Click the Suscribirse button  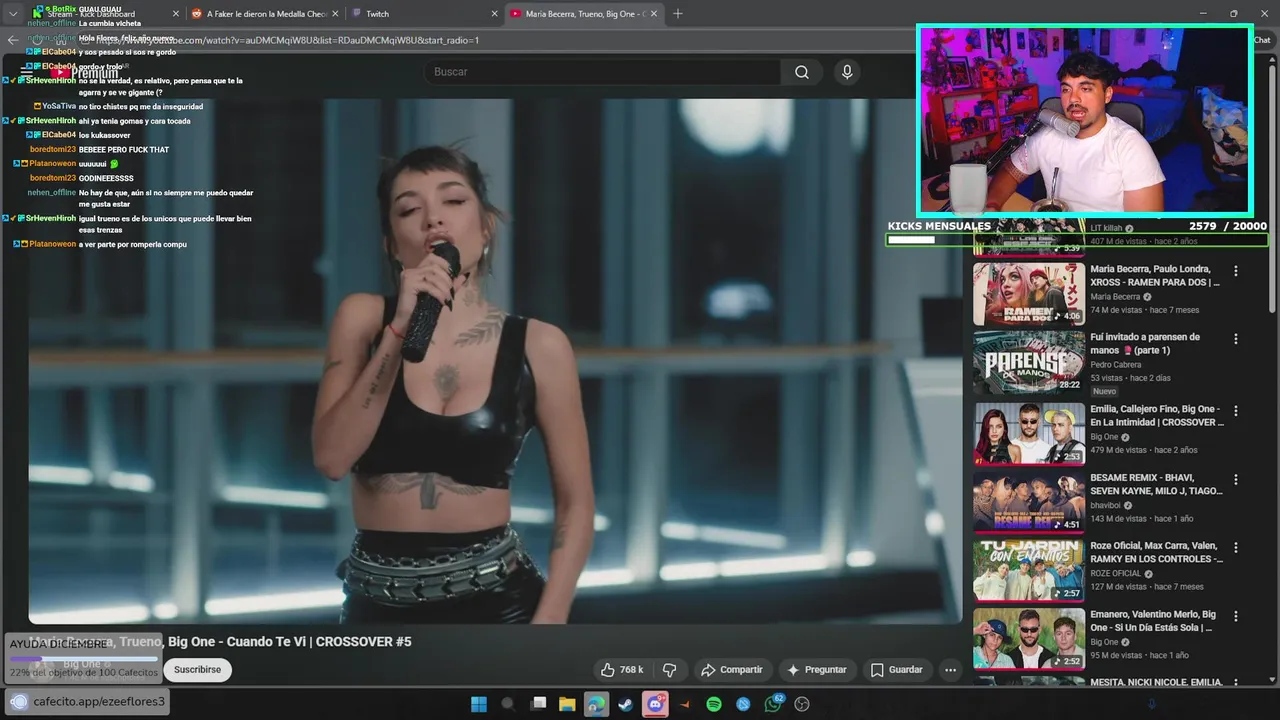click(x=197, y=670)
